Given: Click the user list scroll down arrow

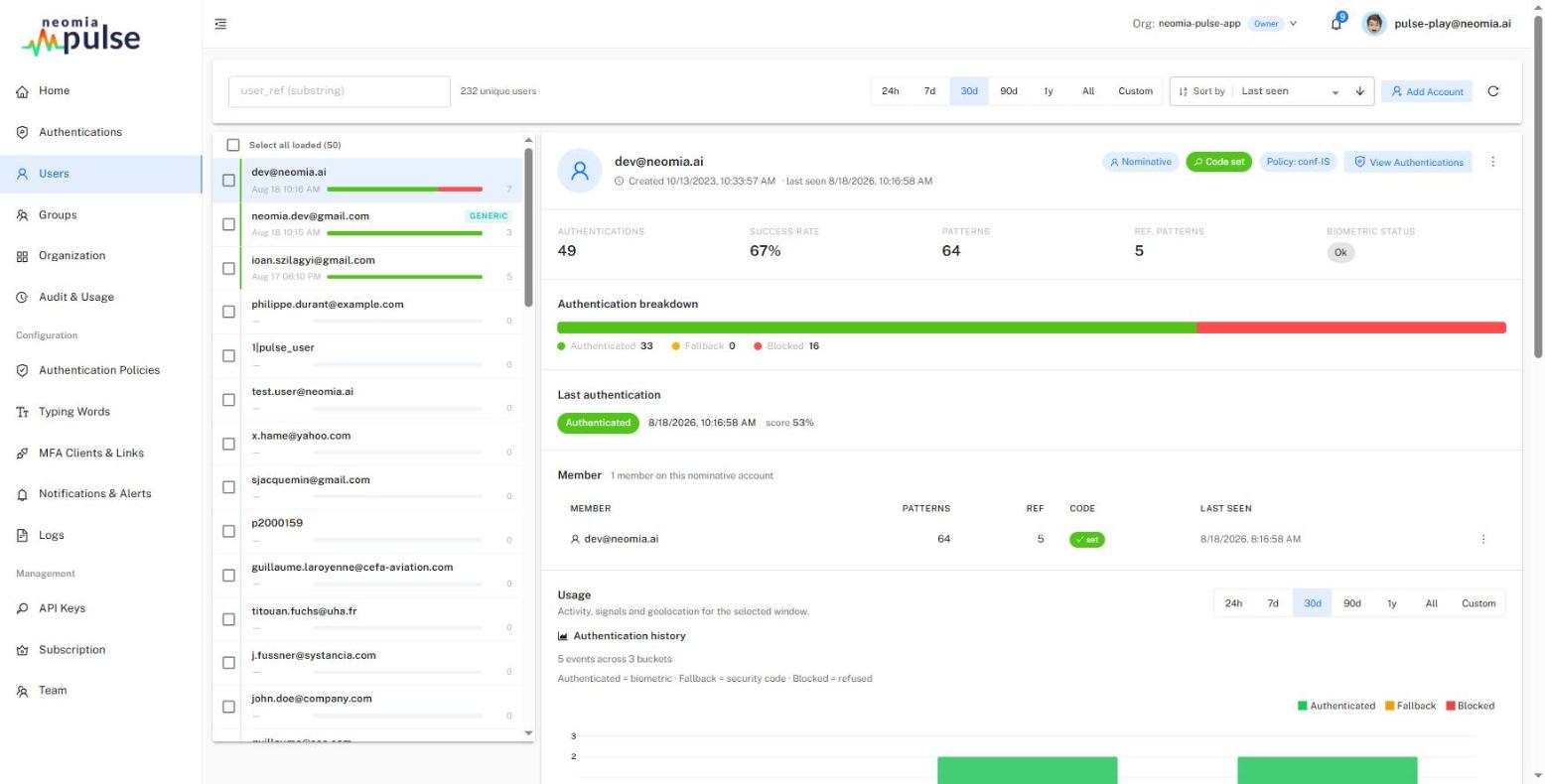Looking at the screenshot, I should coord(528,733).
